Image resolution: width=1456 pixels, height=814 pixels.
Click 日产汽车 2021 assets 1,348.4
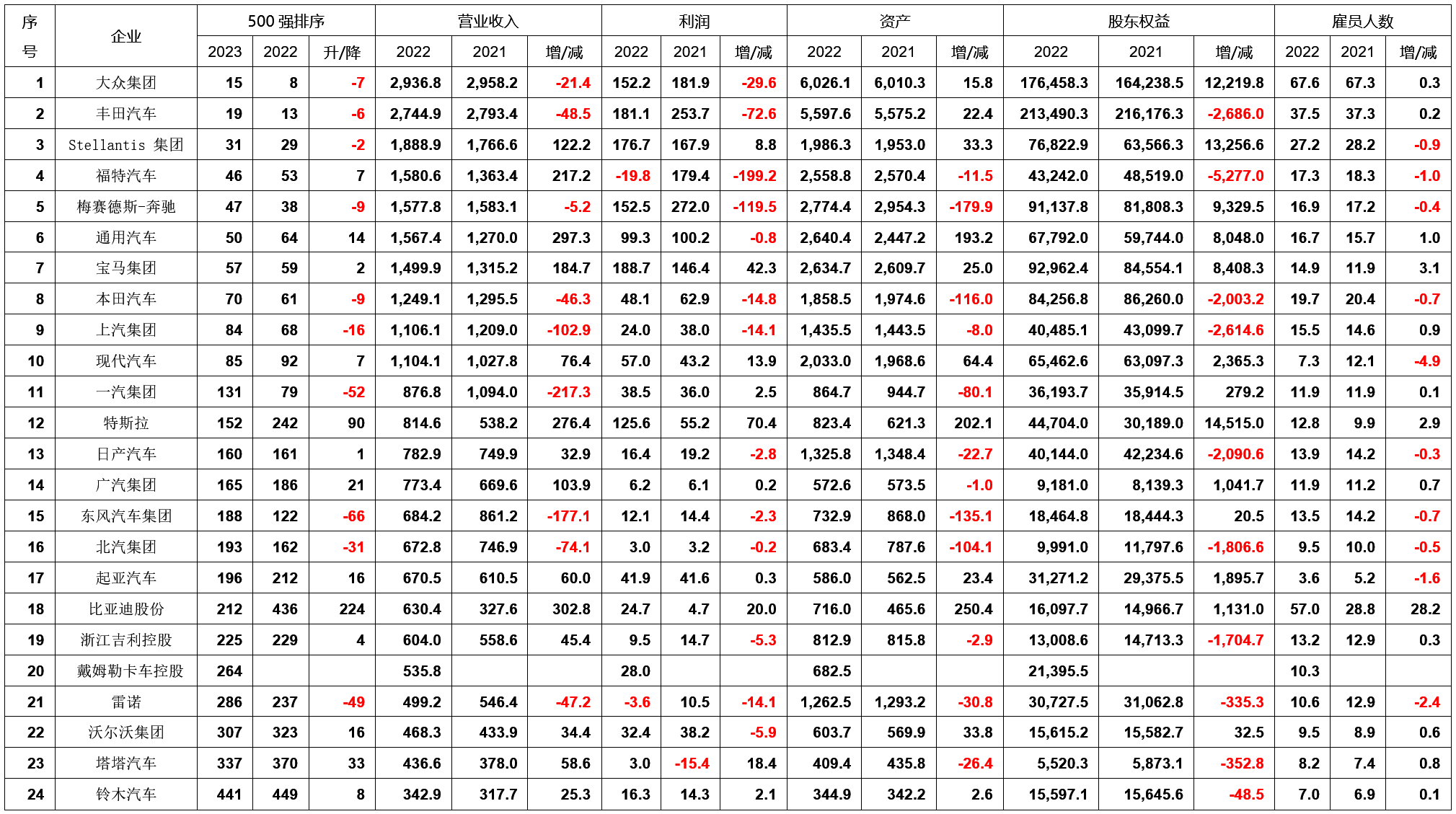point(899,454)
